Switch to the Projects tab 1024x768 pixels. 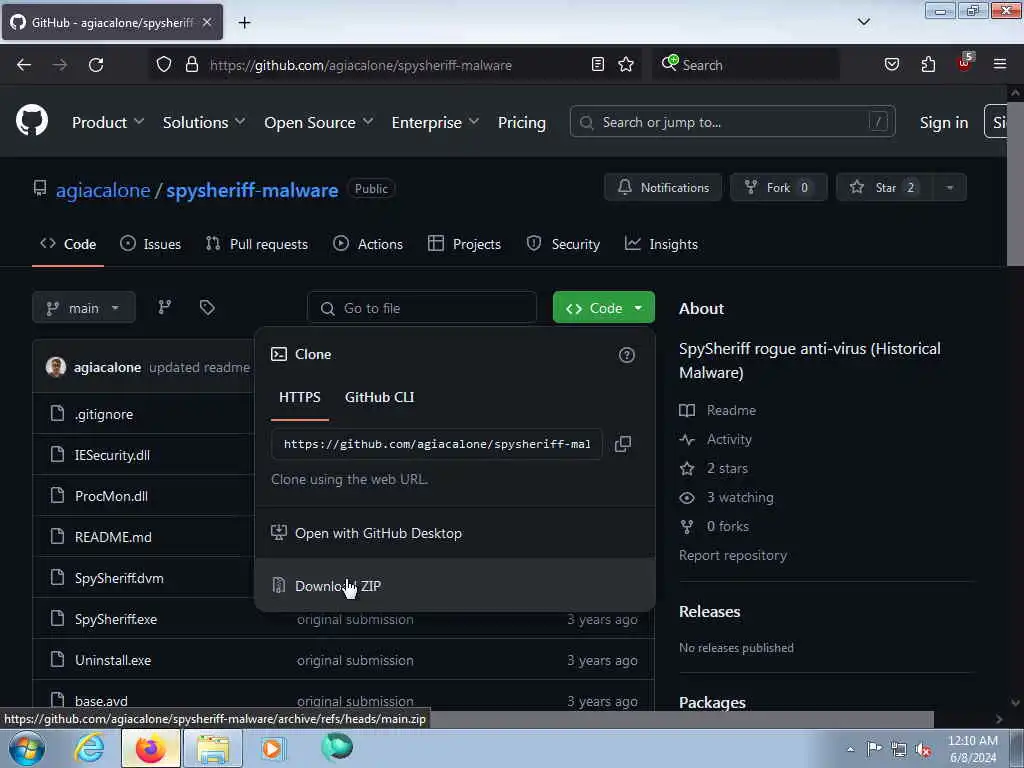pos(464,244)
